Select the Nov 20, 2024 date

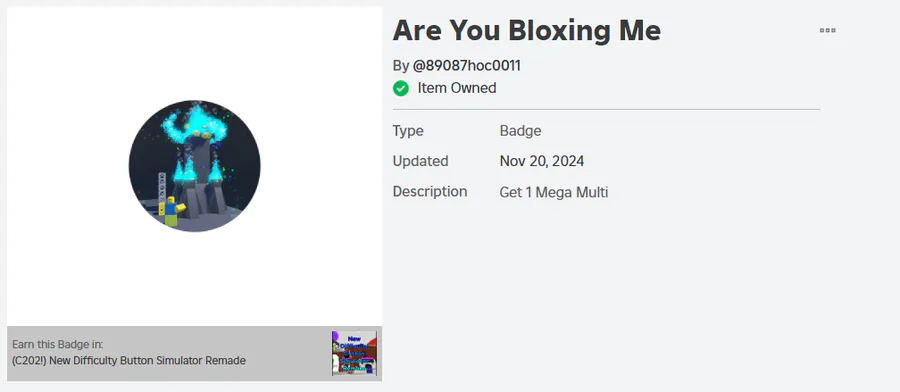click(x=542, y=161)
